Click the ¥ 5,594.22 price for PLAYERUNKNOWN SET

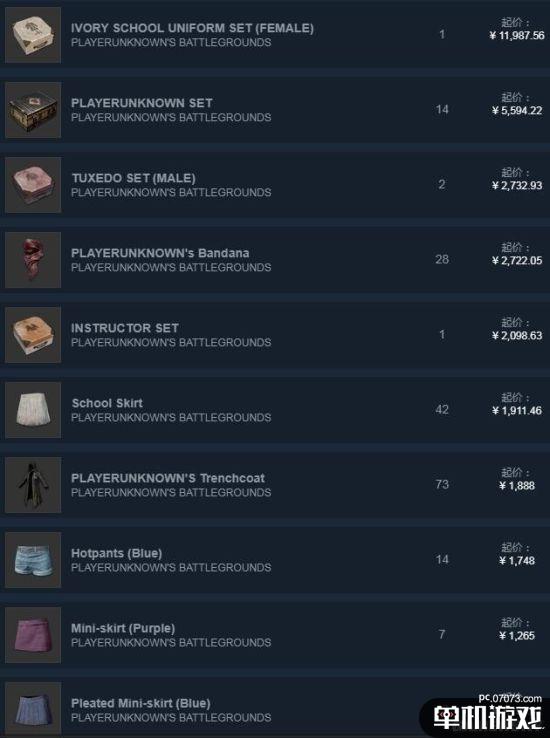(517, 111)
